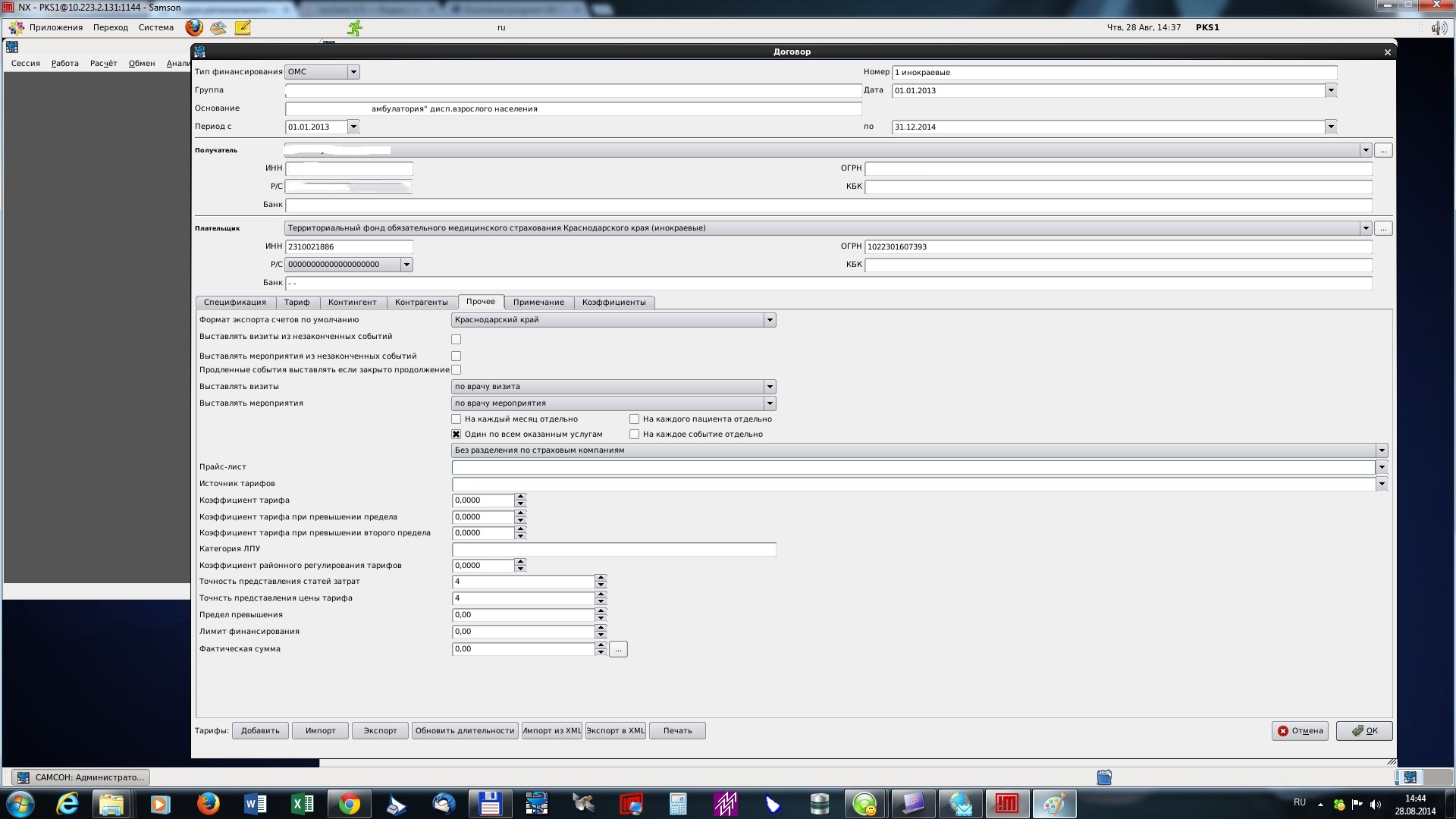
Task: Open the calculator icon in the taskbar
Action: pyautogui.click(x=678, y=803)
